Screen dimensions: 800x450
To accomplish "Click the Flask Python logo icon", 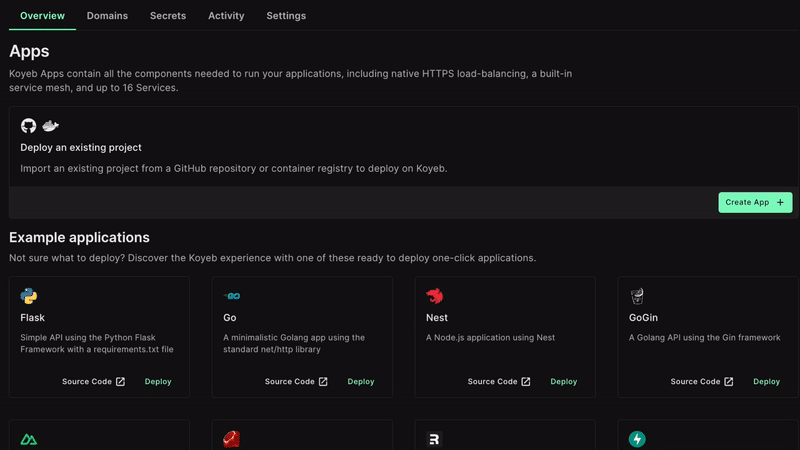I will pos(29,296).
